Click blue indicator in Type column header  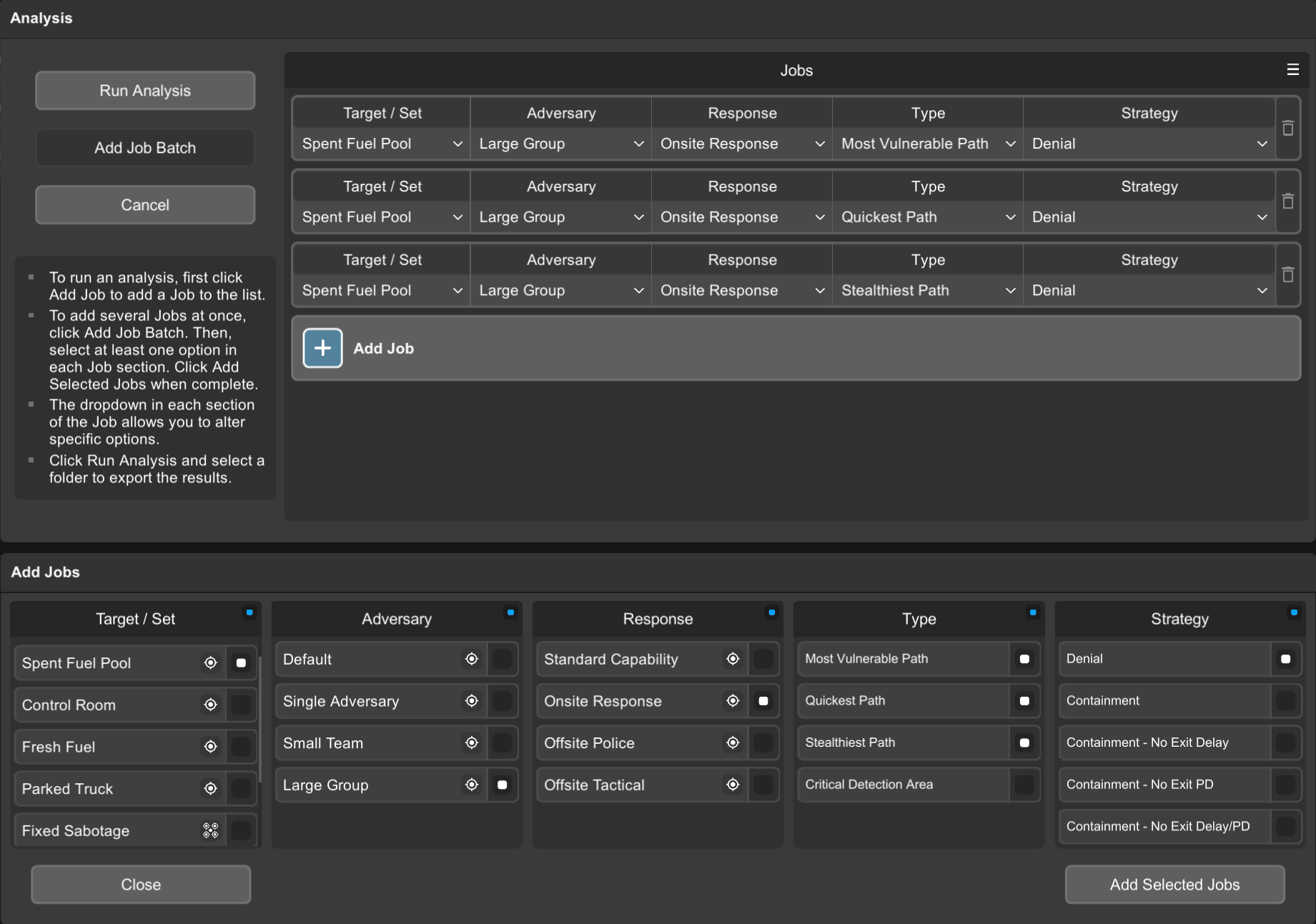point(1033,612)
